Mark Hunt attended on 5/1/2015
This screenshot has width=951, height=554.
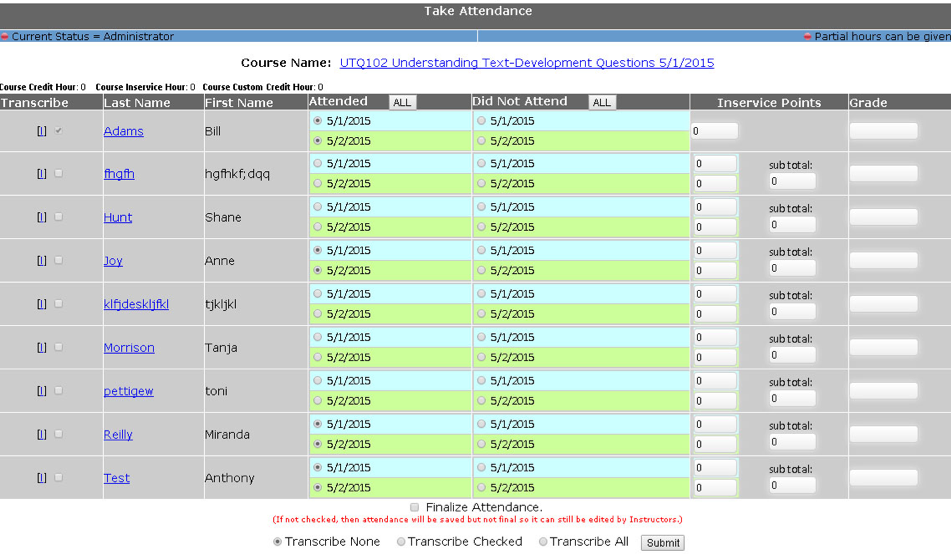point(318,207)
